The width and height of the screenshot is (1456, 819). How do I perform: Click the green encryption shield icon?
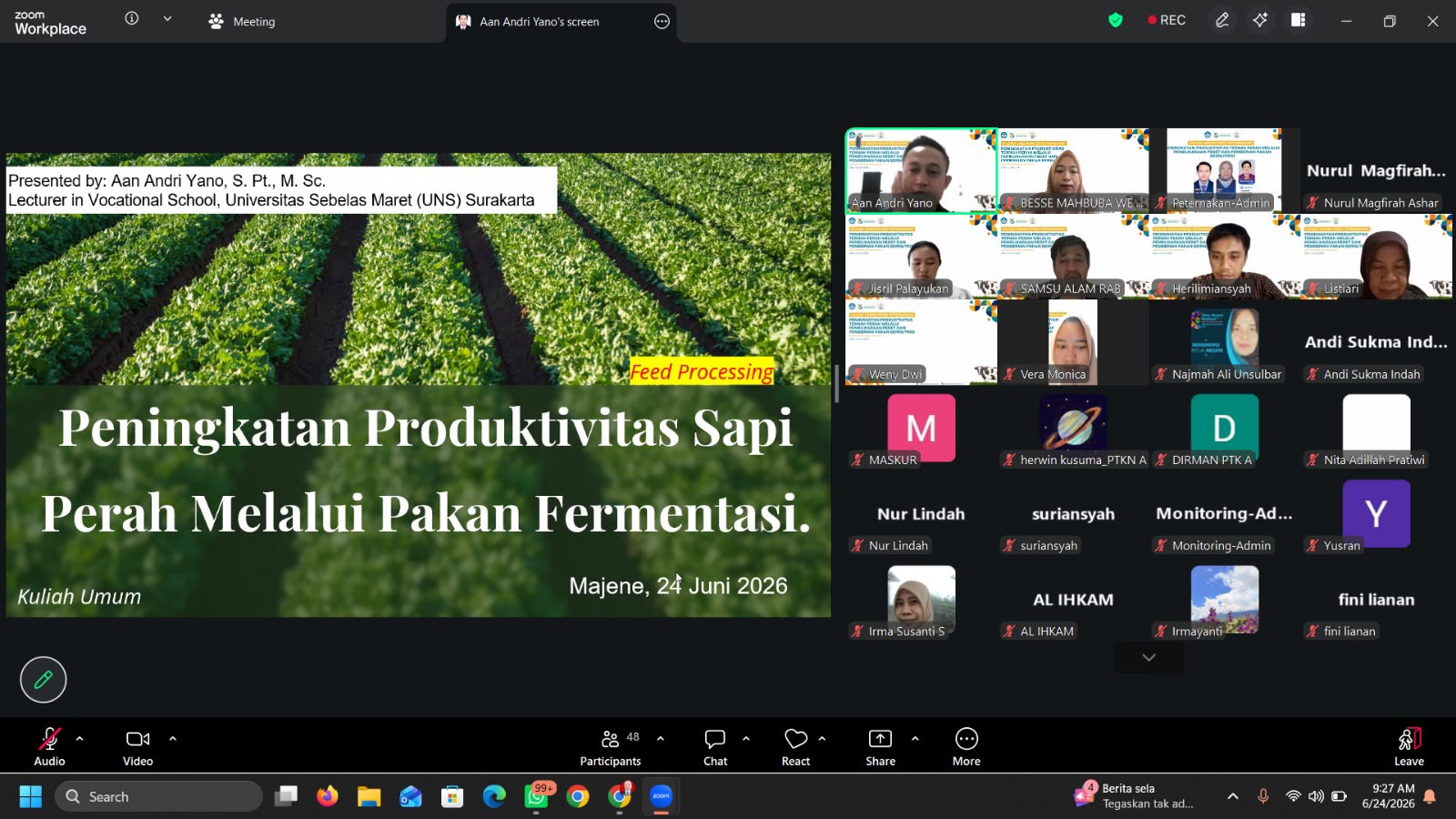point(1116,20)
